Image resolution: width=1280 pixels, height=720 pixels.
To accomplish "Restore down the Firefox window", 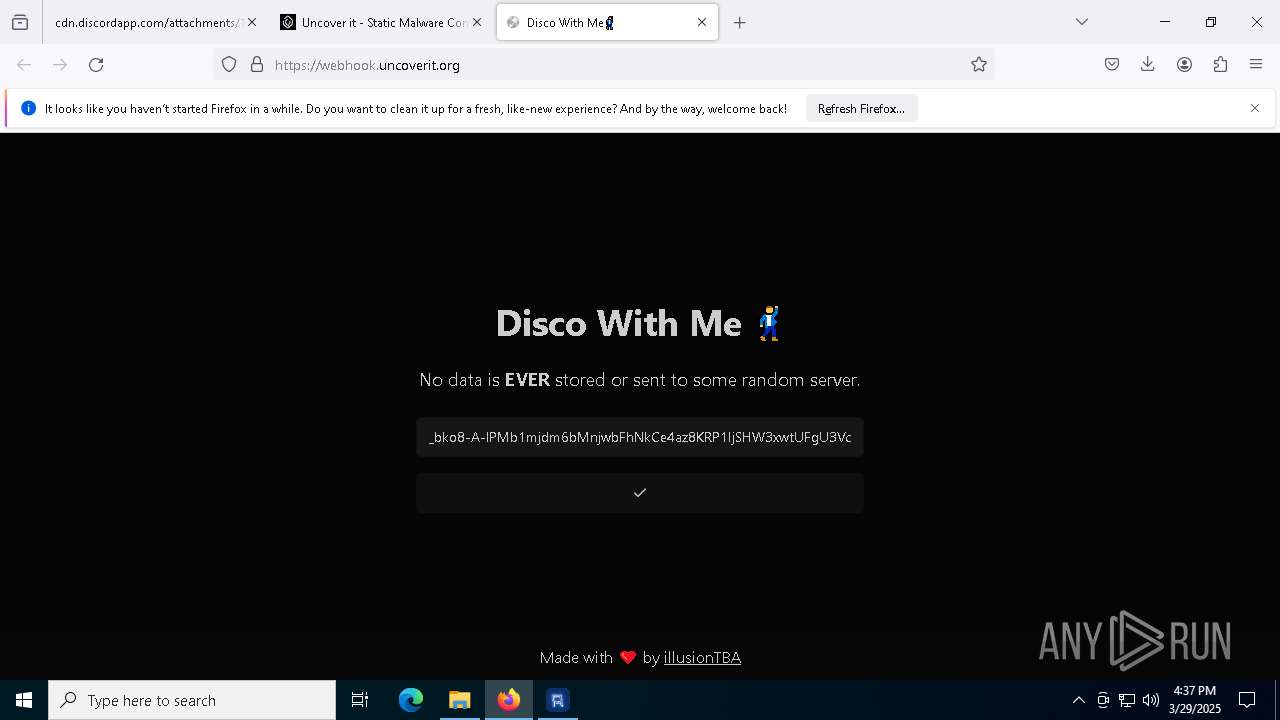I will pos(1211,22).
